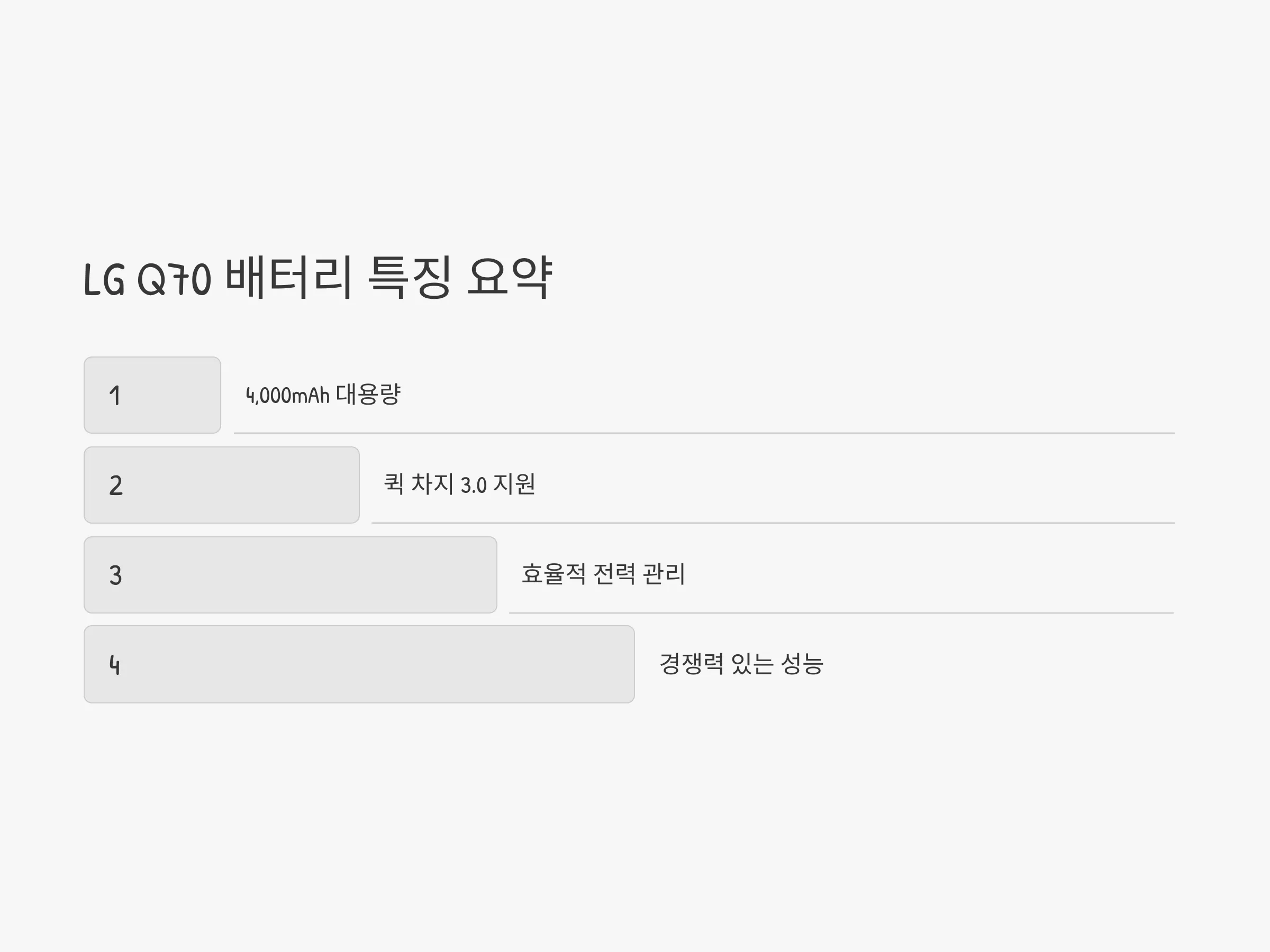The image size is (1270, 952).
Task: Select the step box numbered 3
Action: (291, 574)
